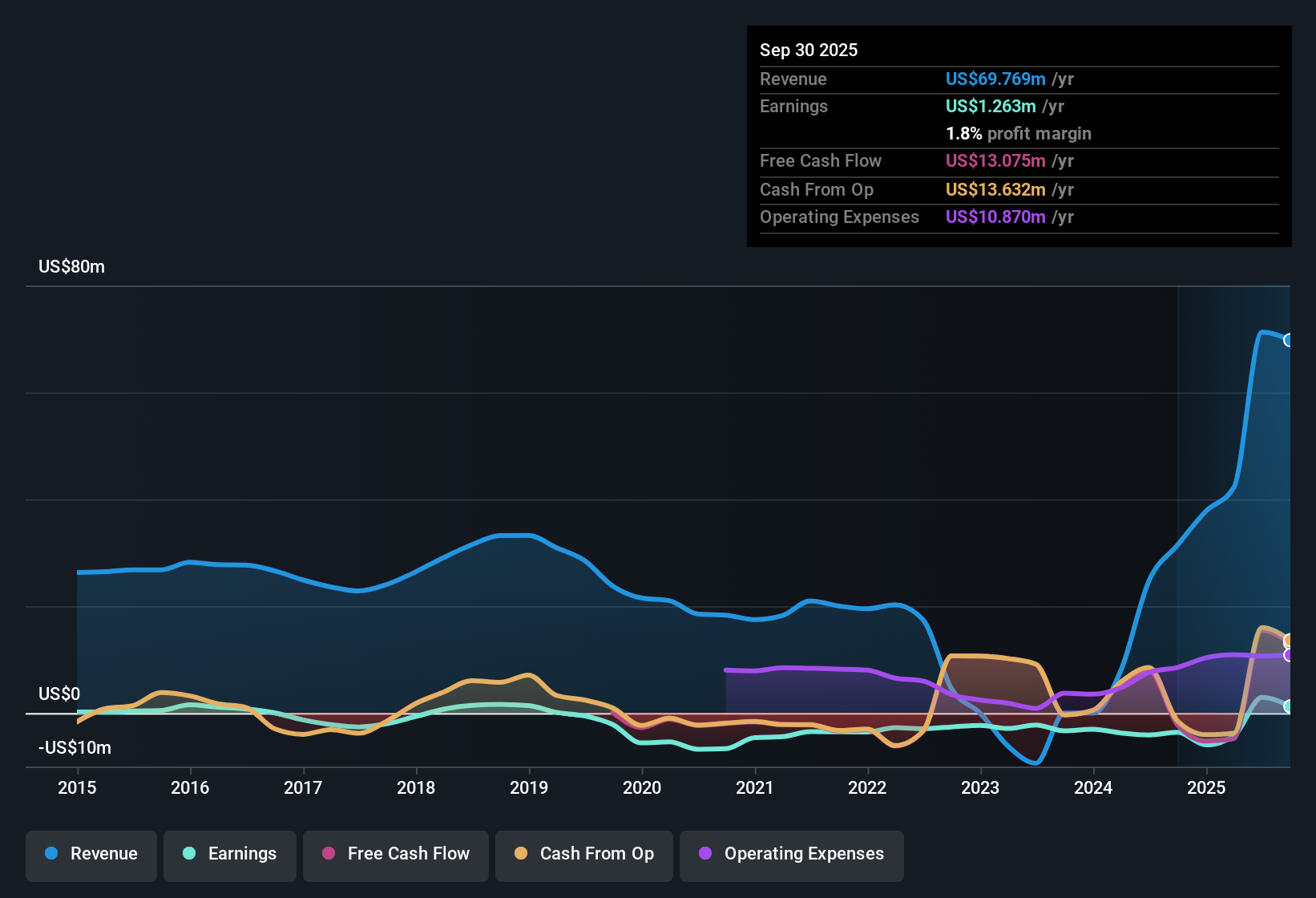Hide the Free Cash Flow series
This screenshot has width=1316, height=898.
(x=395, y=855)
